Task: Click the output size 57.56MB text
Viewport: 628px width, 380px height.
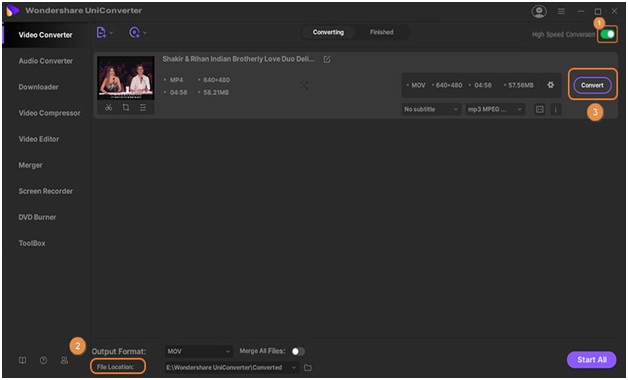Action: click(x=521, y=85)
